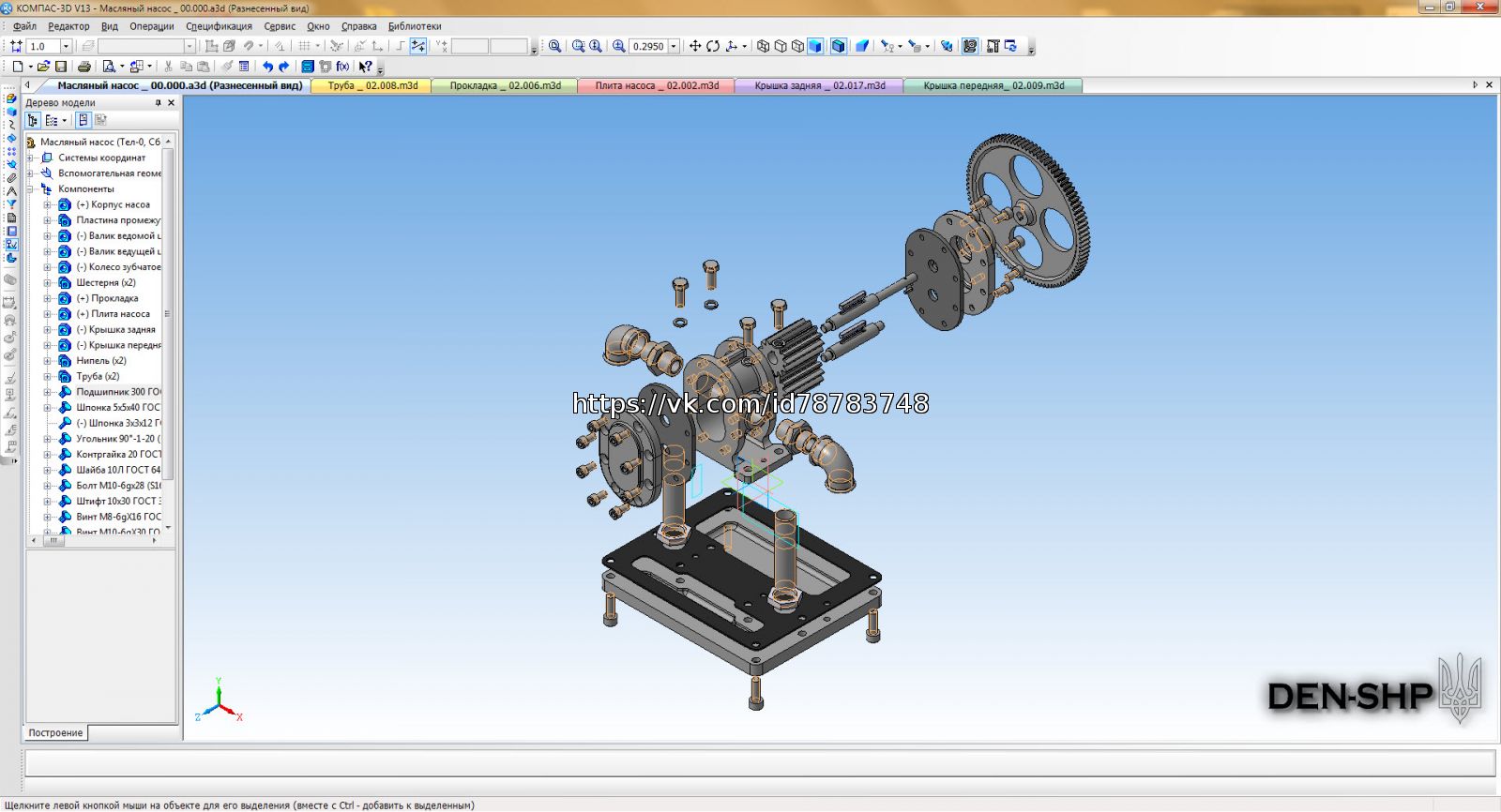Viewport: 1501px width, 812px height.
Task: Open the Файл menu
Action: pyautogui.click(x=25, y=26)
